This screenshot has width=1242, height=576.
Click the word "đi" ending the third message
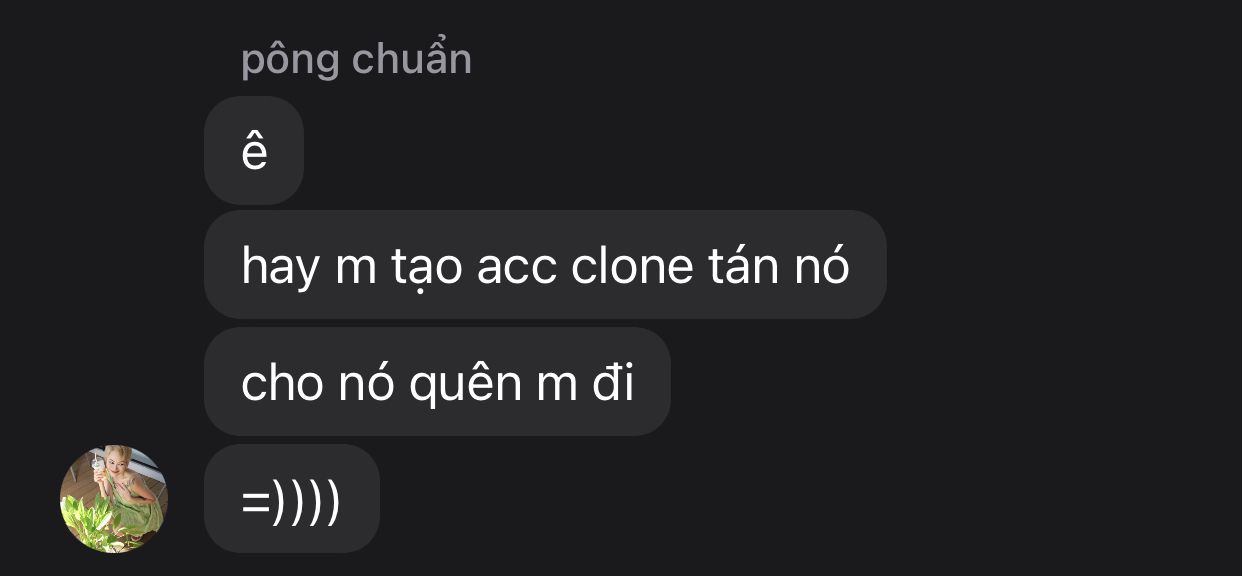(x=613, y=383)
